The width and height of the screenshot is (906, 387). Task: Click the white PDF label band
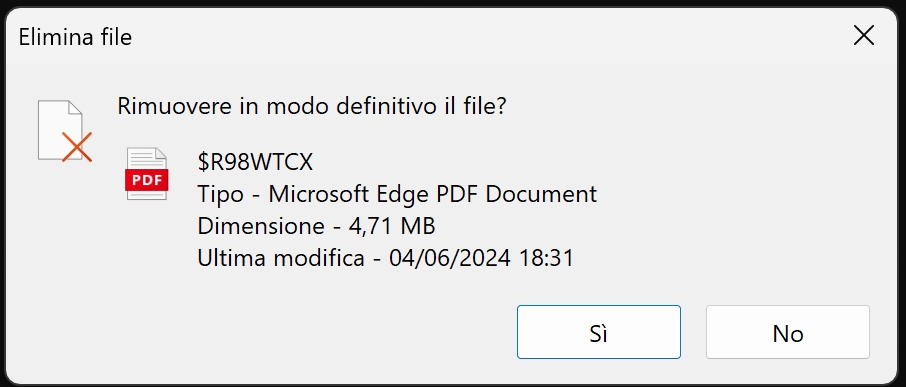pos(147,180)
